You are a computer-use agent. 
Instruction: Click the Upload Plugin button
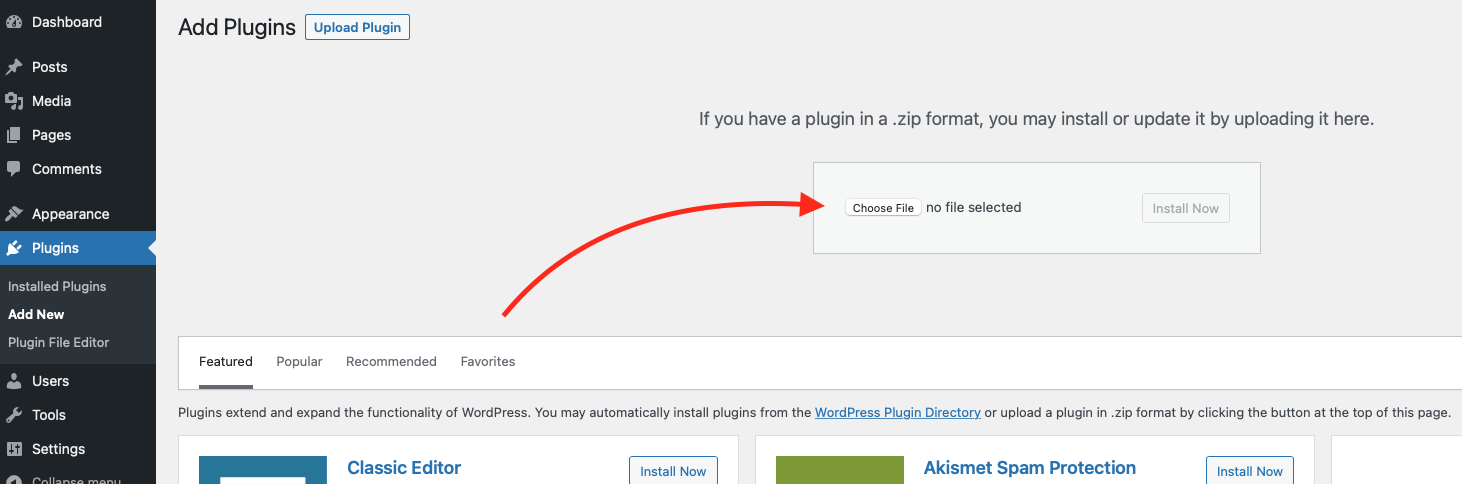coord(357,27)
